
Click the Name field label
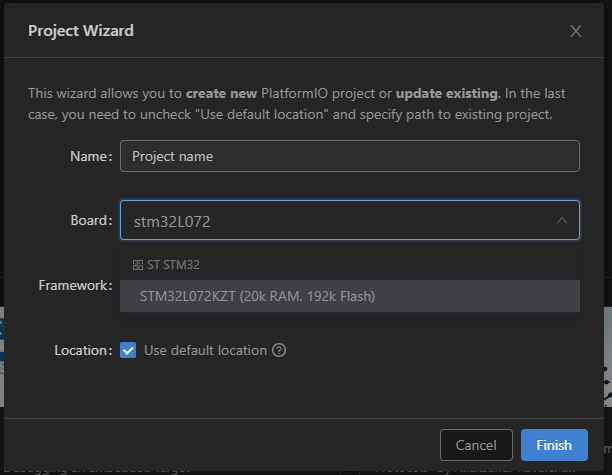90,157
